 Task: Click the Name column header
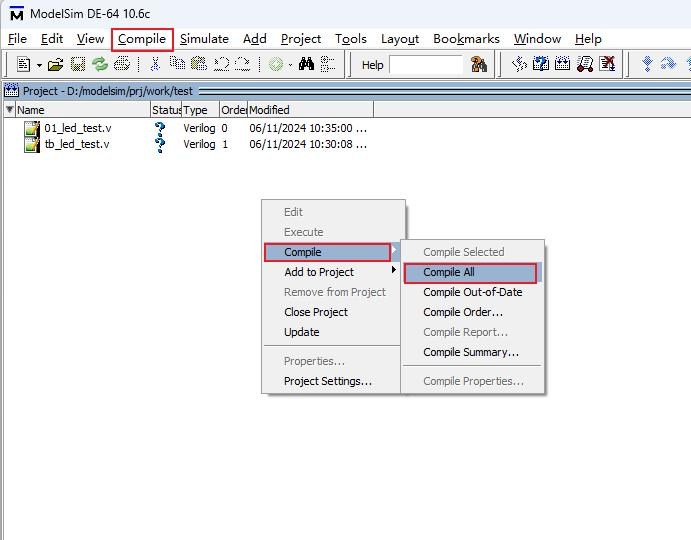point(83,109)
